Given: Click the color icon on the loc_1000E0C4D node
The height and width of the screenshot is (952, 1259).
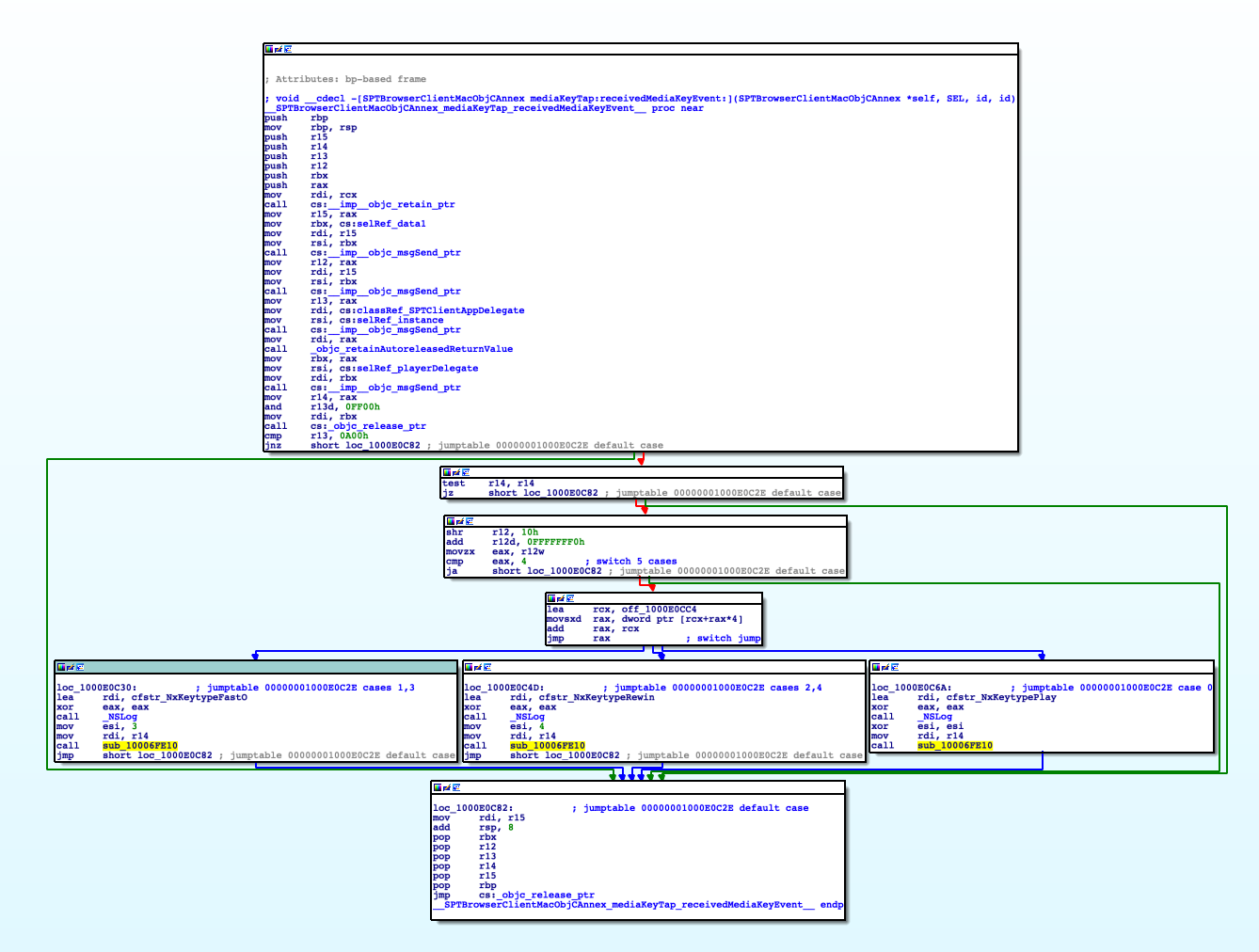Looking at the screenshot, I should pyautogui.click(x=470, y=665).
